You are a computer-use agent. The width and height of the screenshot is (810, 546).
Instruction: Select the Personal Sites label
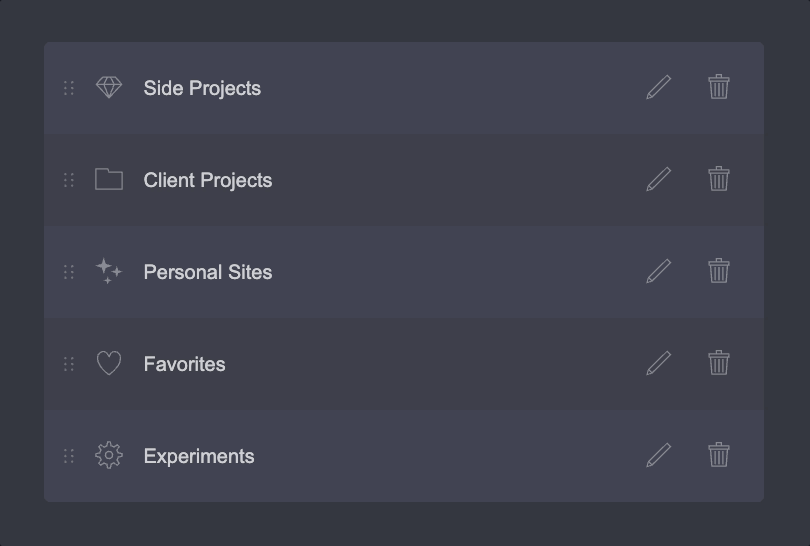(208, 272)
